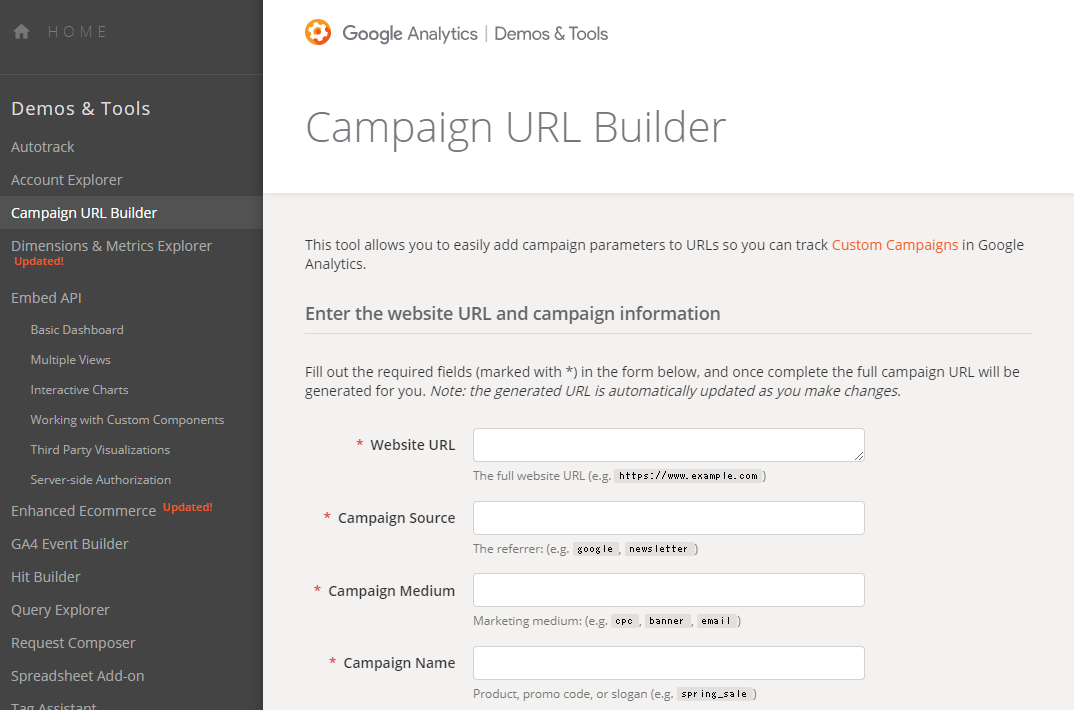Open the HOME link in sidebar
The width and height of the screenshot is (1074, 710).
tap(77, 31)
